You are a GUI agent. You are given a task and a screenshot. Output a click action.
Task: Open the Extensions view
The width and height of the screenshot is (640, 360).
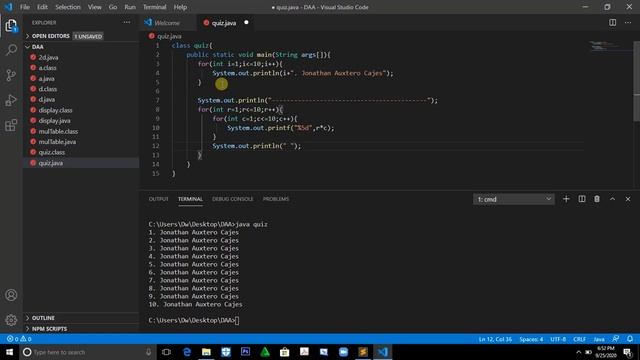point(11,125)
